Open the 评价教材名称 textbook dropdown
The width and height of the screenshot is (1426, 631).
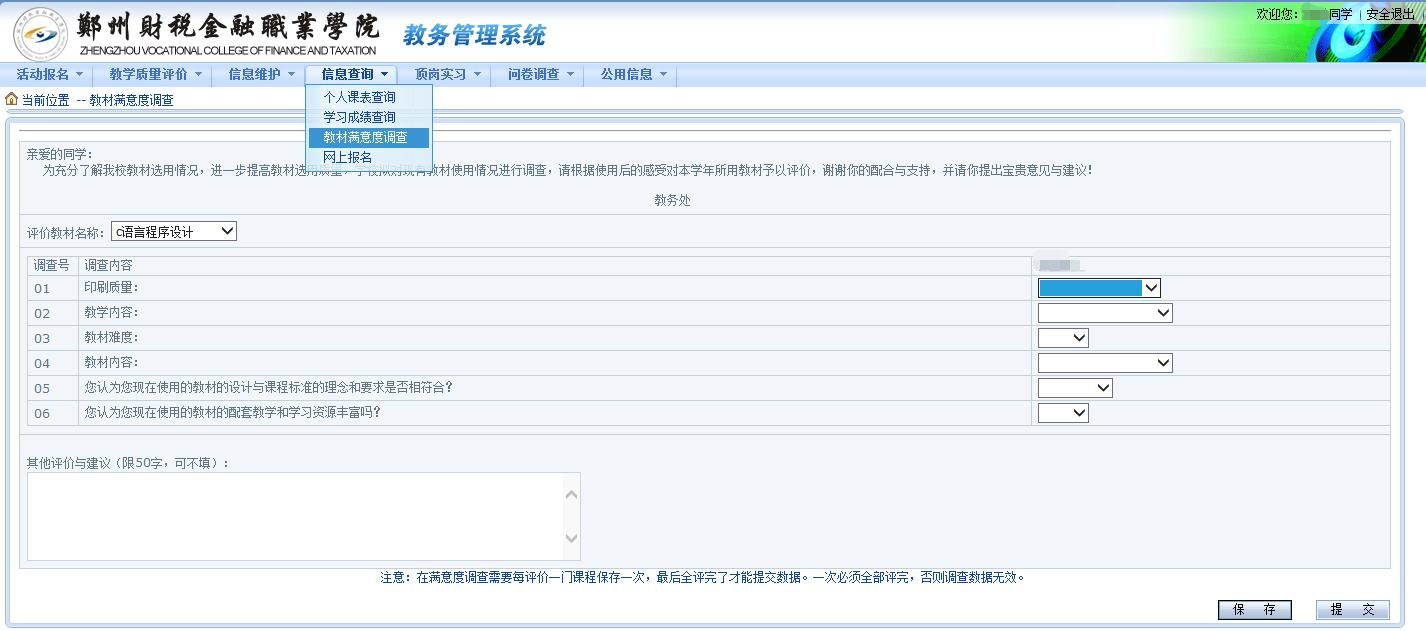click(x=174, y=231)
